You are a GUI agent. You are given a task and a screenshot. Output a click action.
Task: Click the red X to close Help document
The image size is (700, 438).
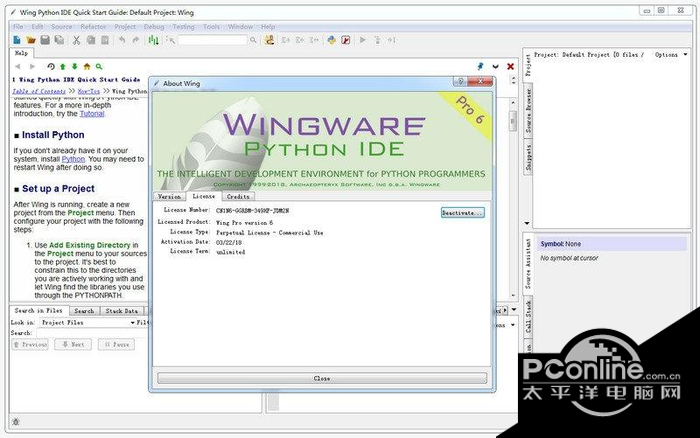pyautogui.click(x=512, y=66)
